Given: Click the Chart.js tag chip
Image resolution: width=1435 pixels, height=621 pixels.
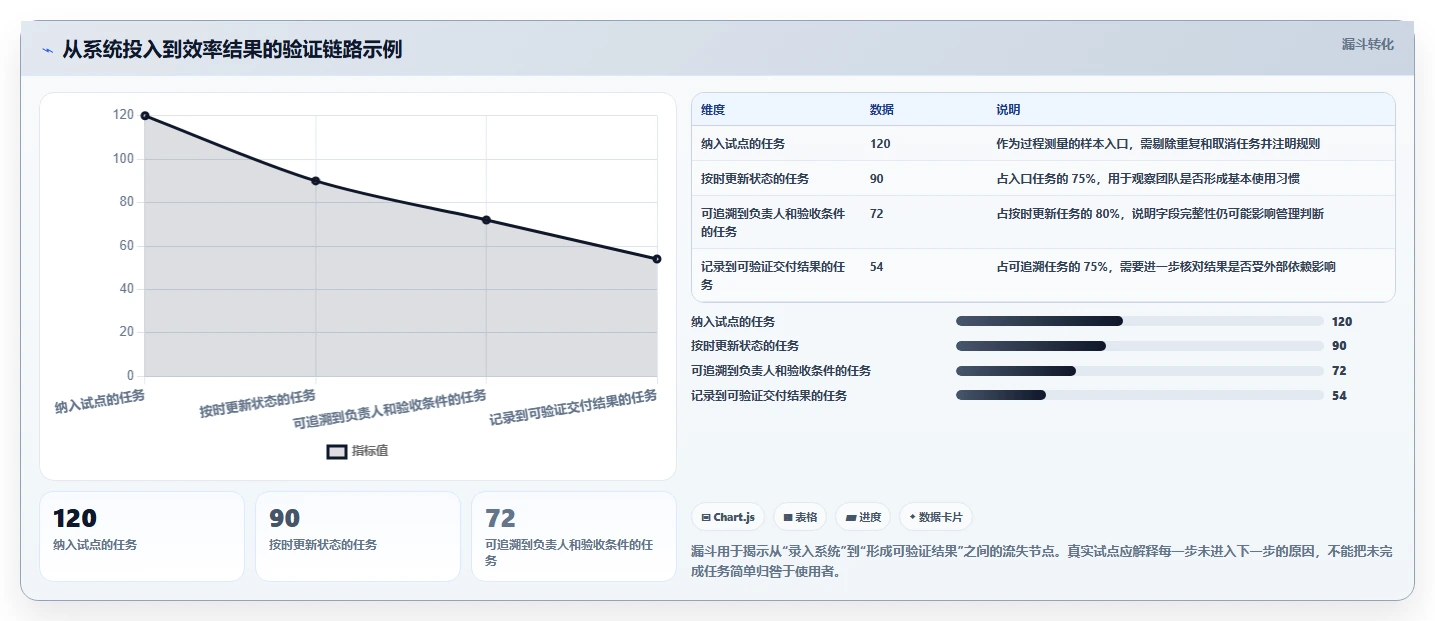Looking at the screenshot, I should tap(728, 517).
